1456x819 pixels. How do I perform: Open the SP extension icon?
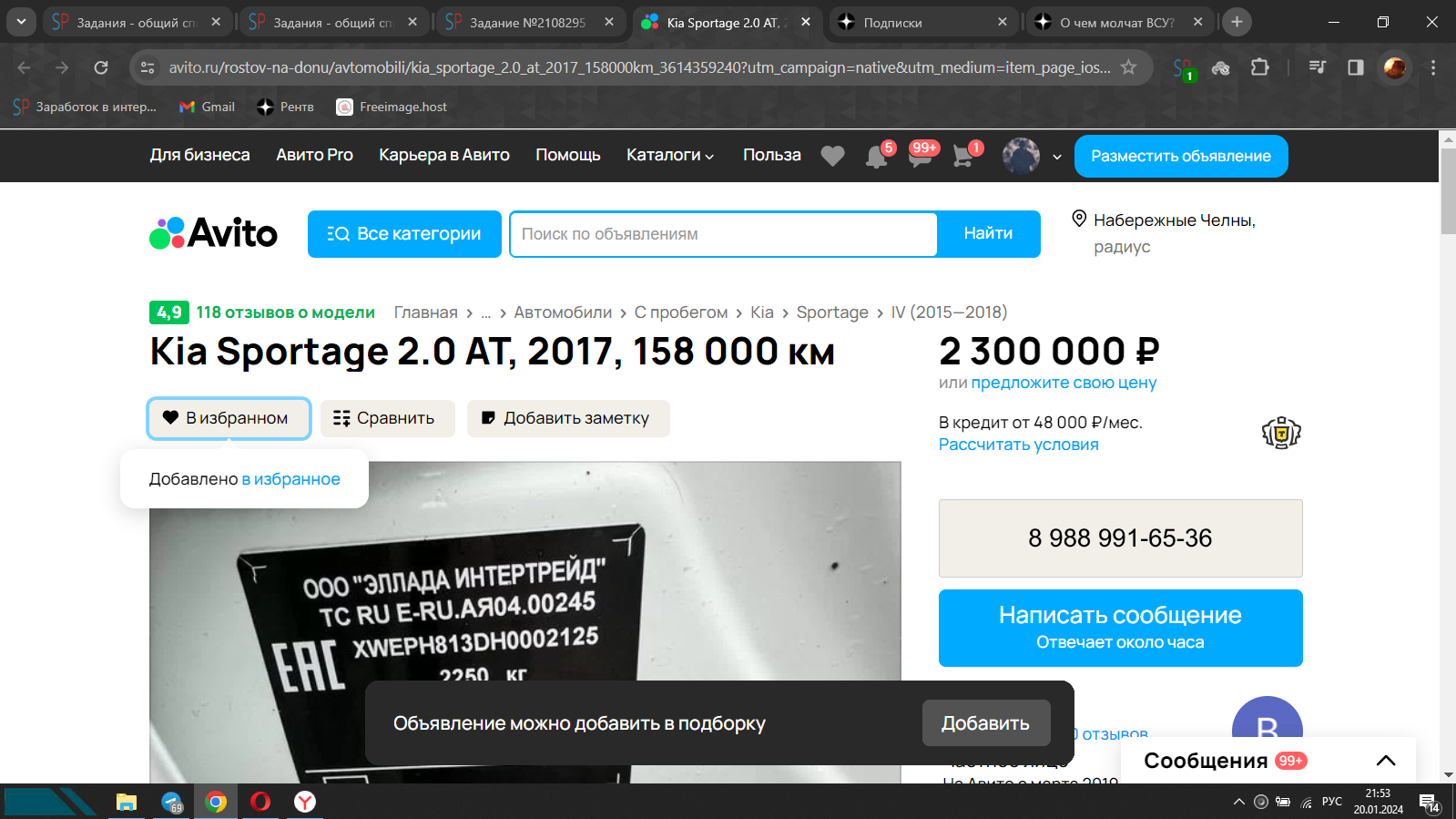[x=1183, y=68]
